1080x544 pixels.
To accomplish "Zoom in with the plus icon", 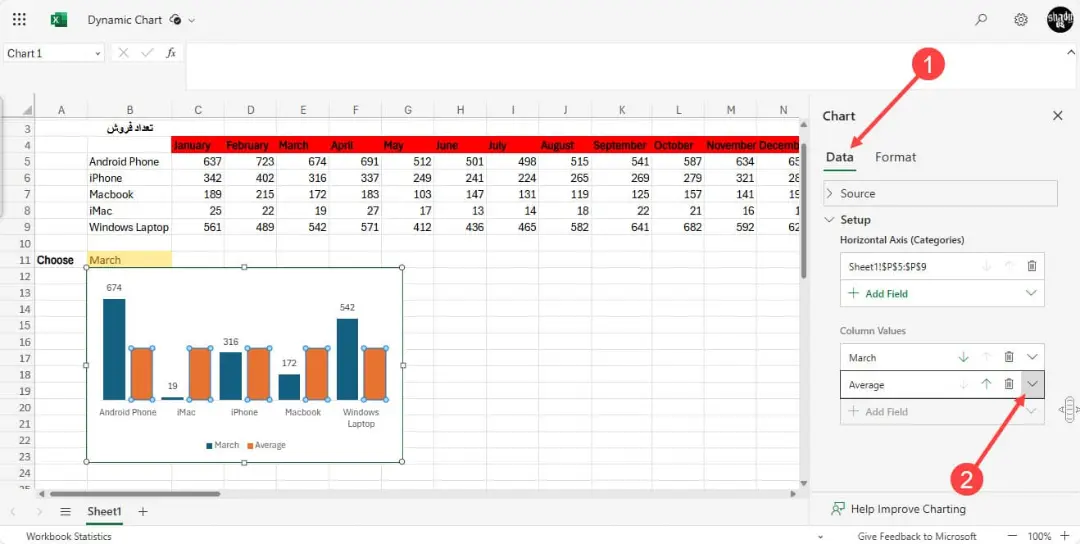I will point(1064,536).
